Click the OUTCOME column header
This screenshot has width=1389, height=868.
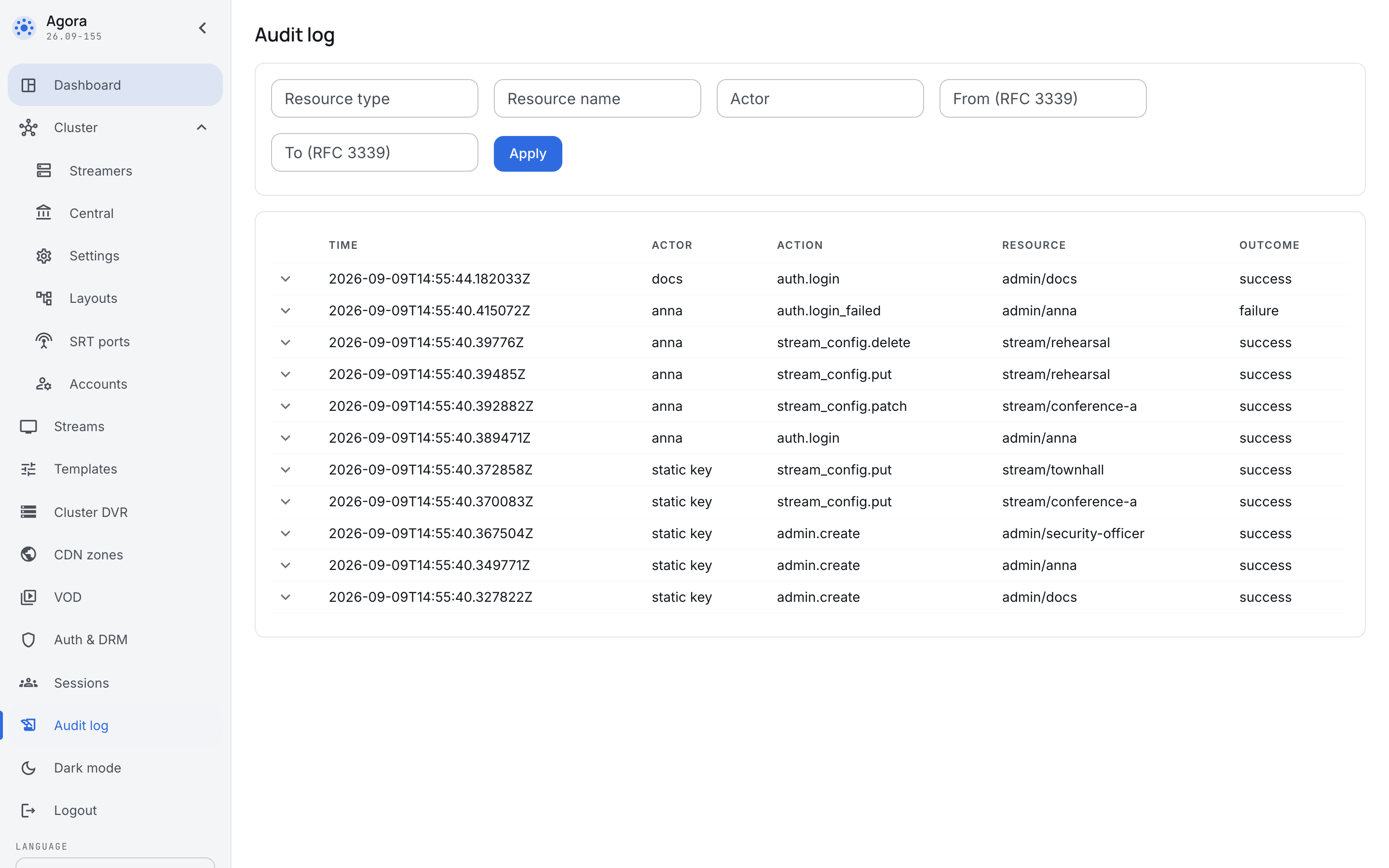1269,245
